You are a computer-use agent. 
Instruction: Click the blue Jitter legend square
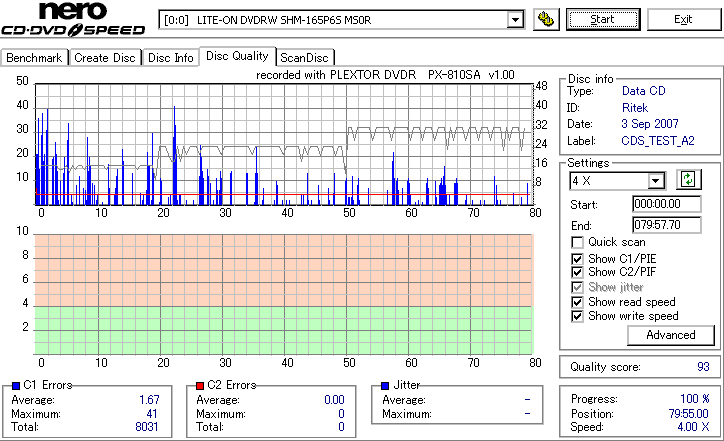point(385,385)
